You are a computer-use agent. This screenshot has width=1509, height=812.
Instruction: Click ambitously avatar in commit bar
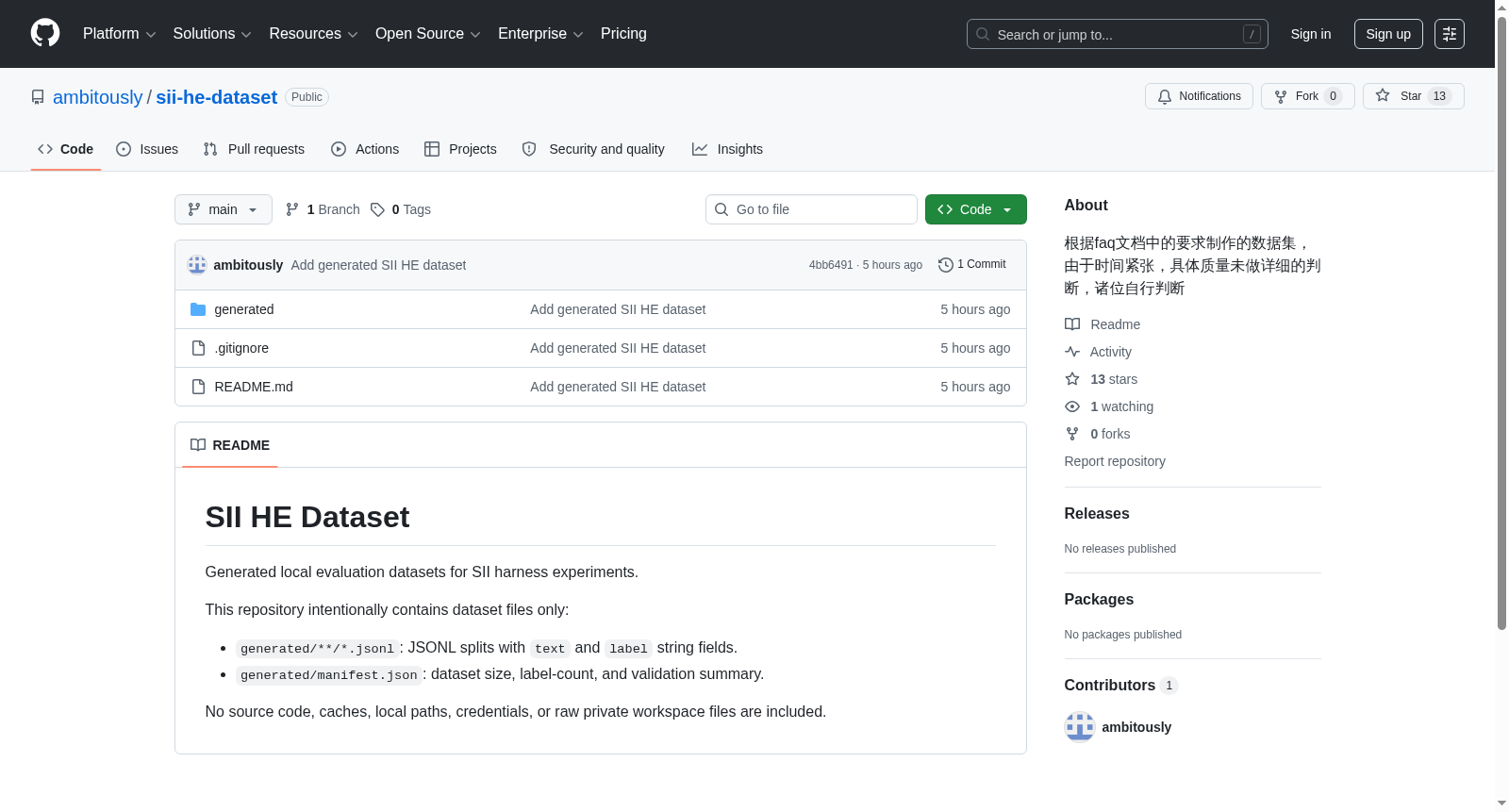click(197, 265)
